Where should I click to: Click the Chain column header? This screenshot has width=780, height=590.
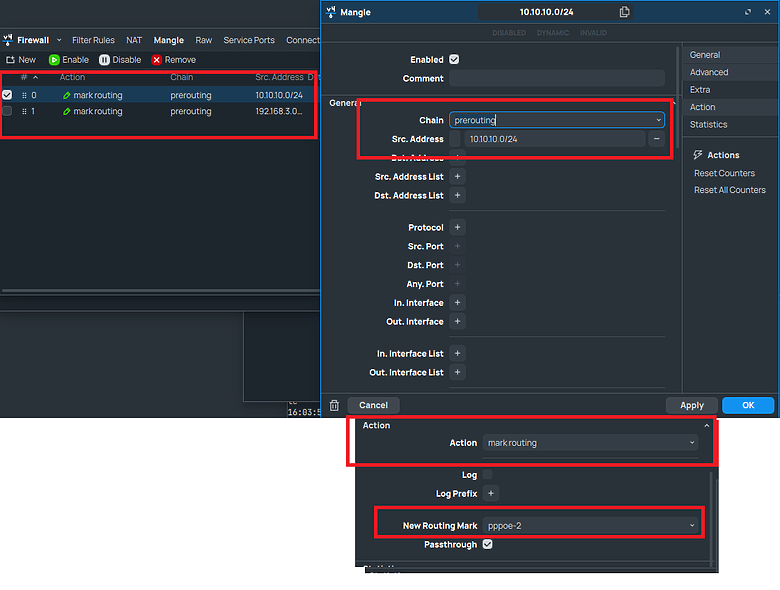click(182, 77)
